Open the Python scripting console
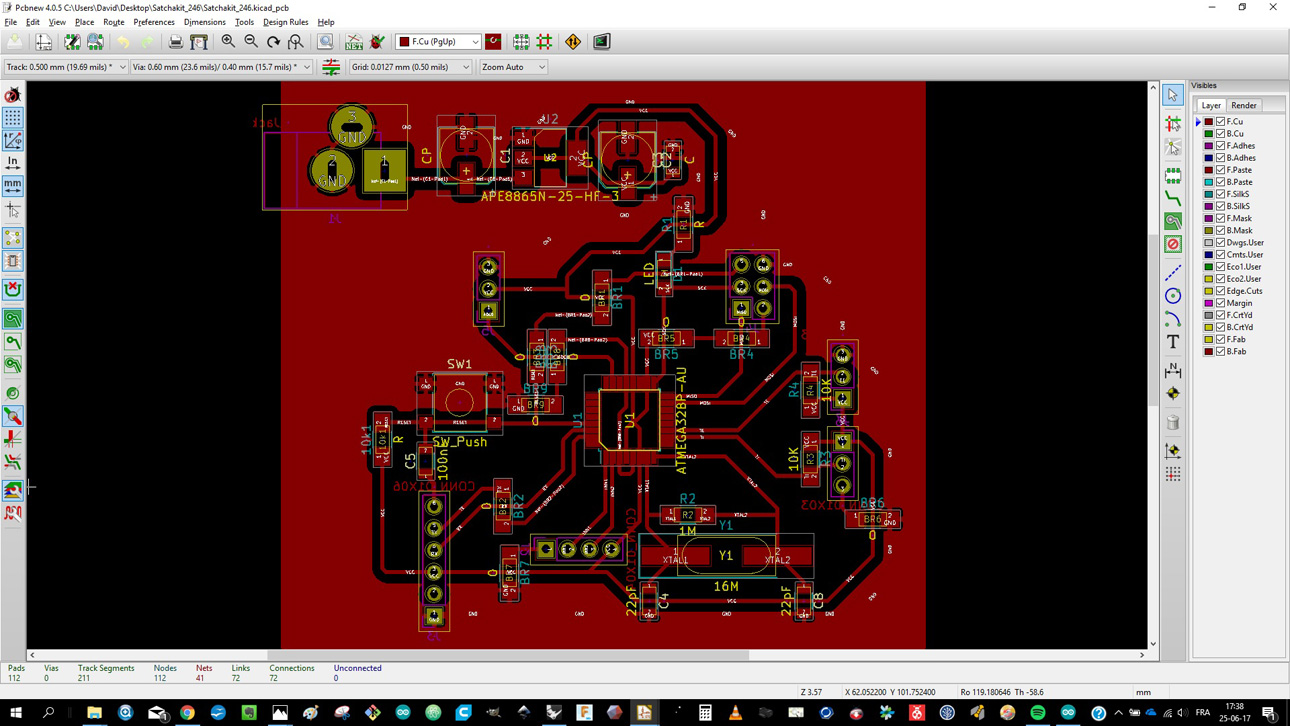The image size is (1290, 726). coord(601,42)
